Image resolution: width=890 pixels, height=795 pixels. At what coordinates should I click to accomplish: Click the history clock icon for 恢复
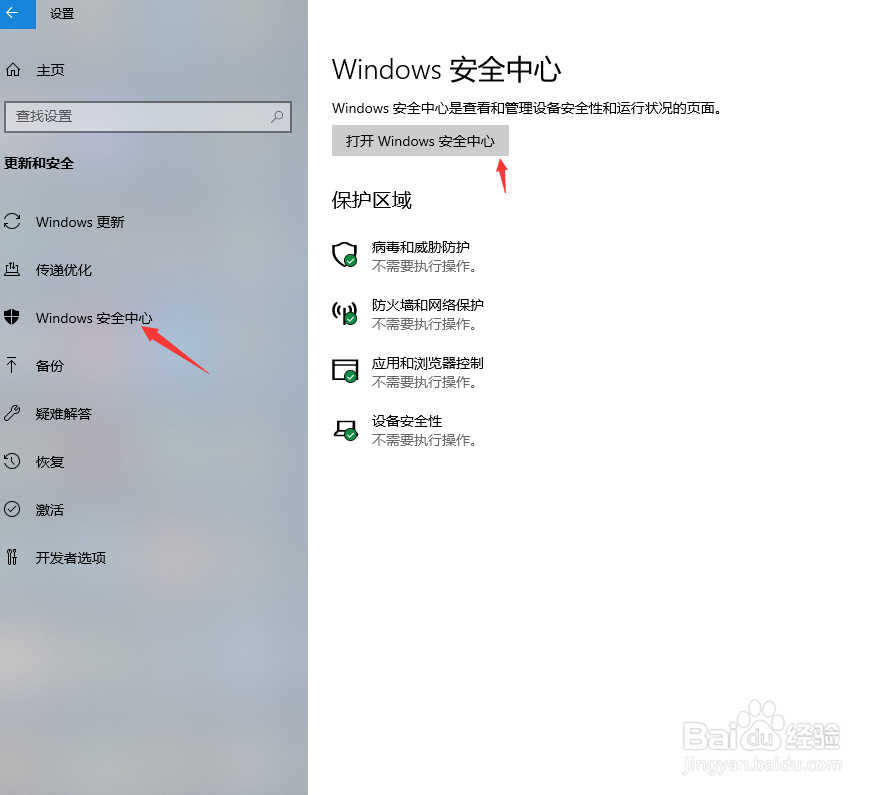(12, 461)
